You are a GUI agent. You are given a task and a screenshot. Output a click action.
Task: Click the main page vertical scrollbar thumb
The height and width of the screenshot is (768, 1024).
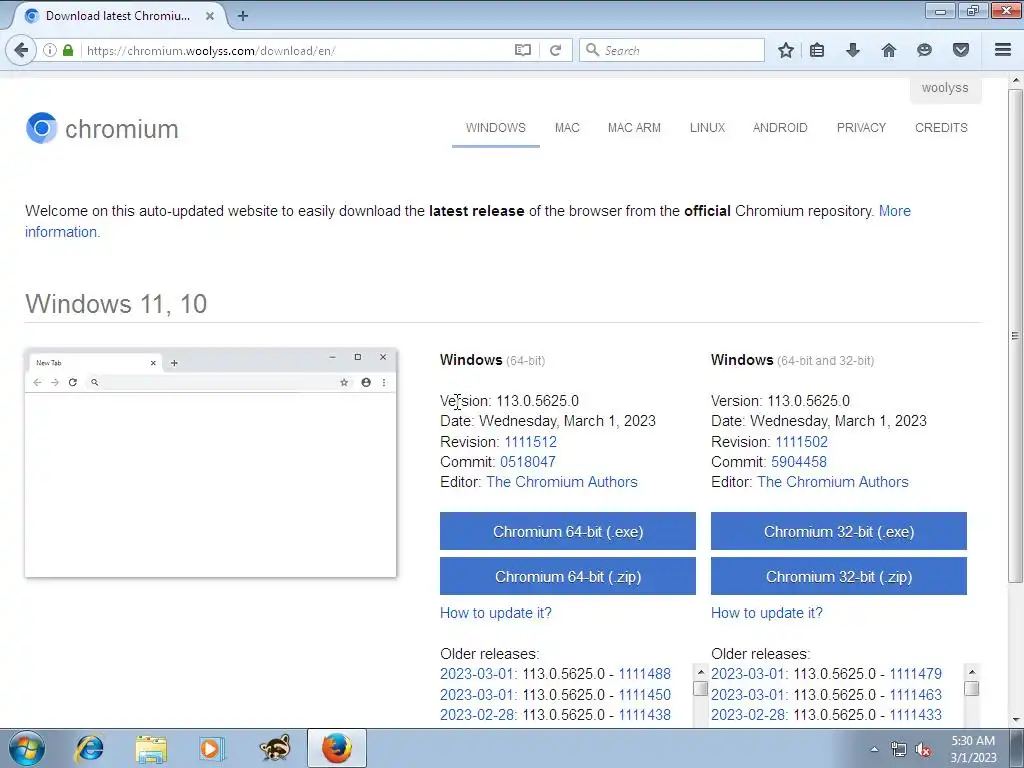1015,336
